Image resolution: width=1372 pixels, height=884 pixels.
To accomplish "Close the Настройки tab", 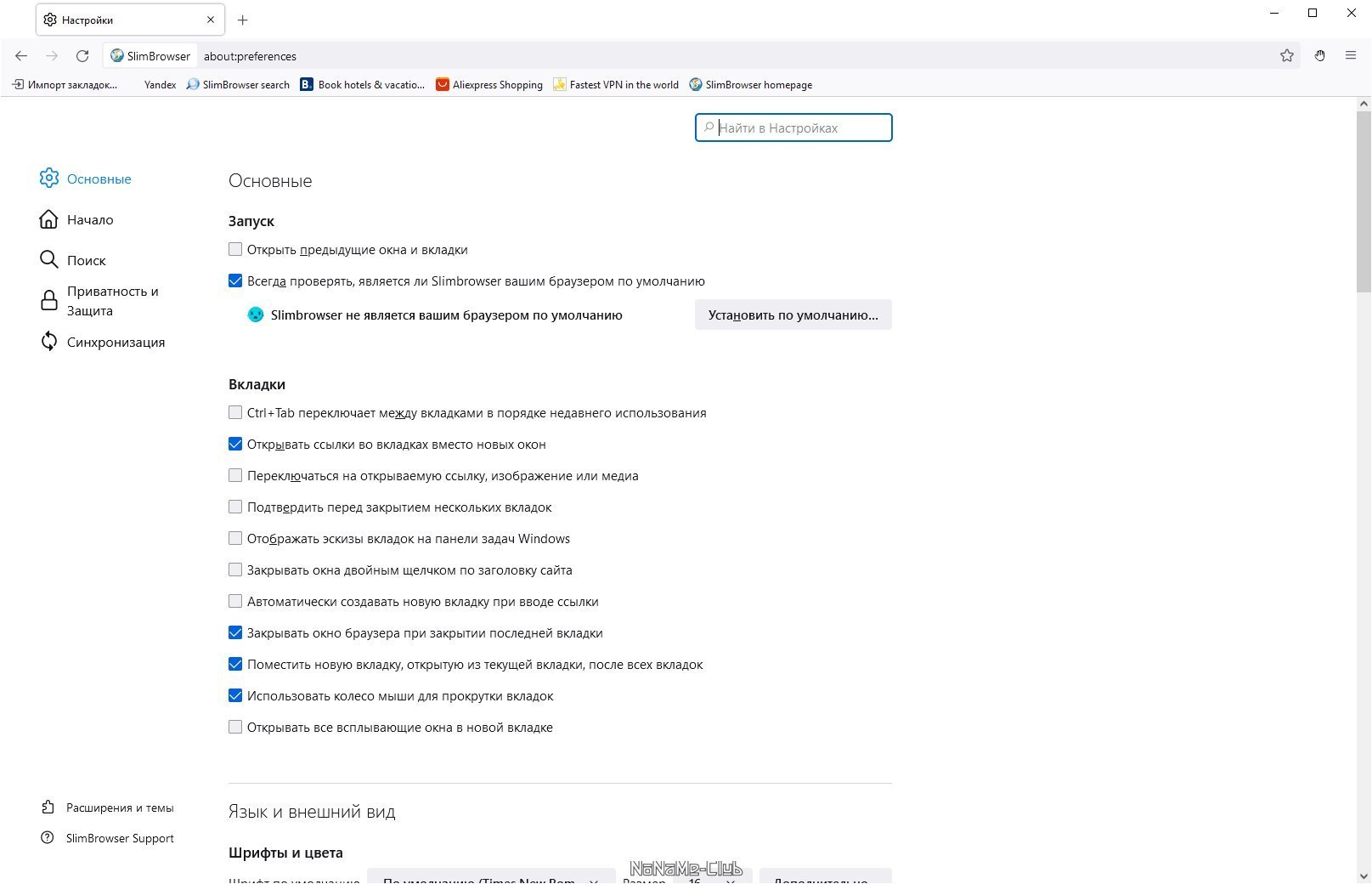I will click(x=211, y=20).
